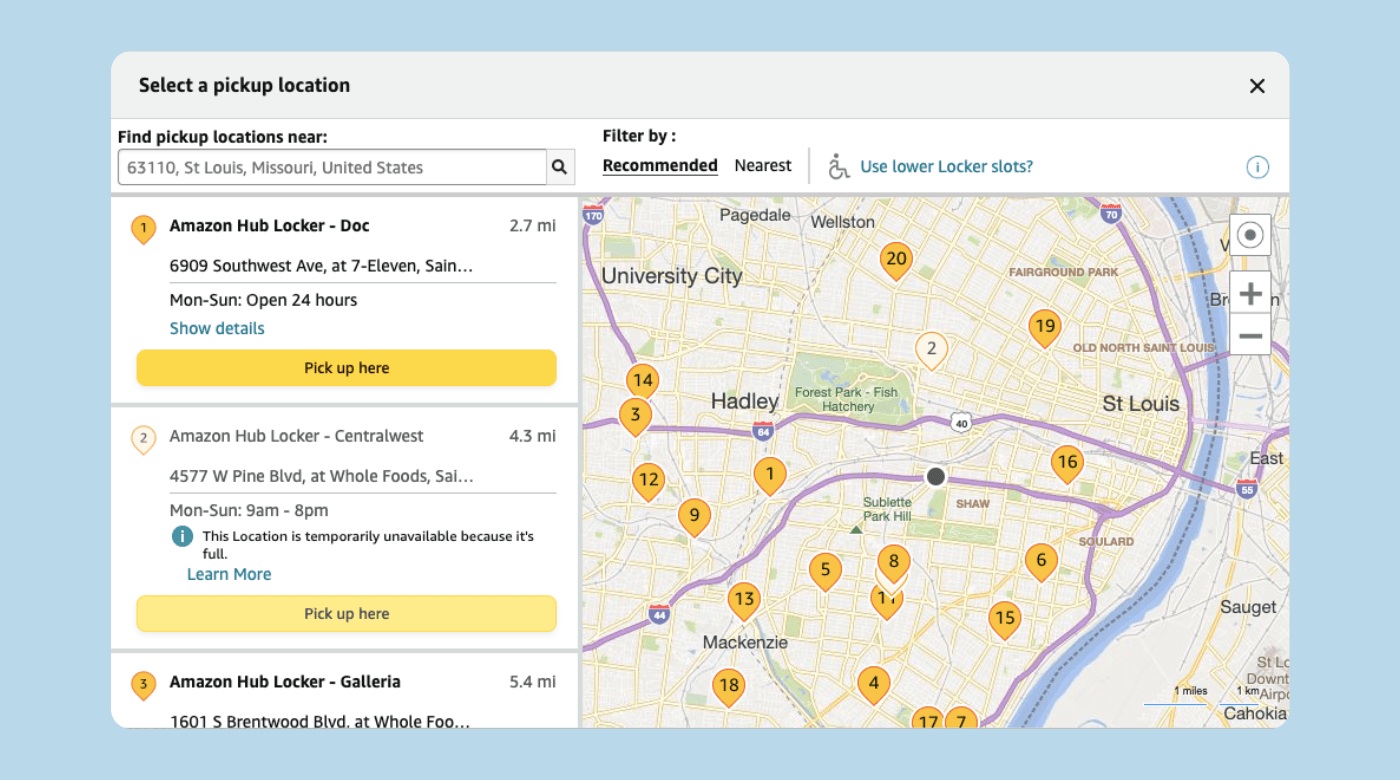Image resolution: width=1400 pixels, height=780 pixels.
Task: Open the Learn More link
Action: (x=229, y=573)
